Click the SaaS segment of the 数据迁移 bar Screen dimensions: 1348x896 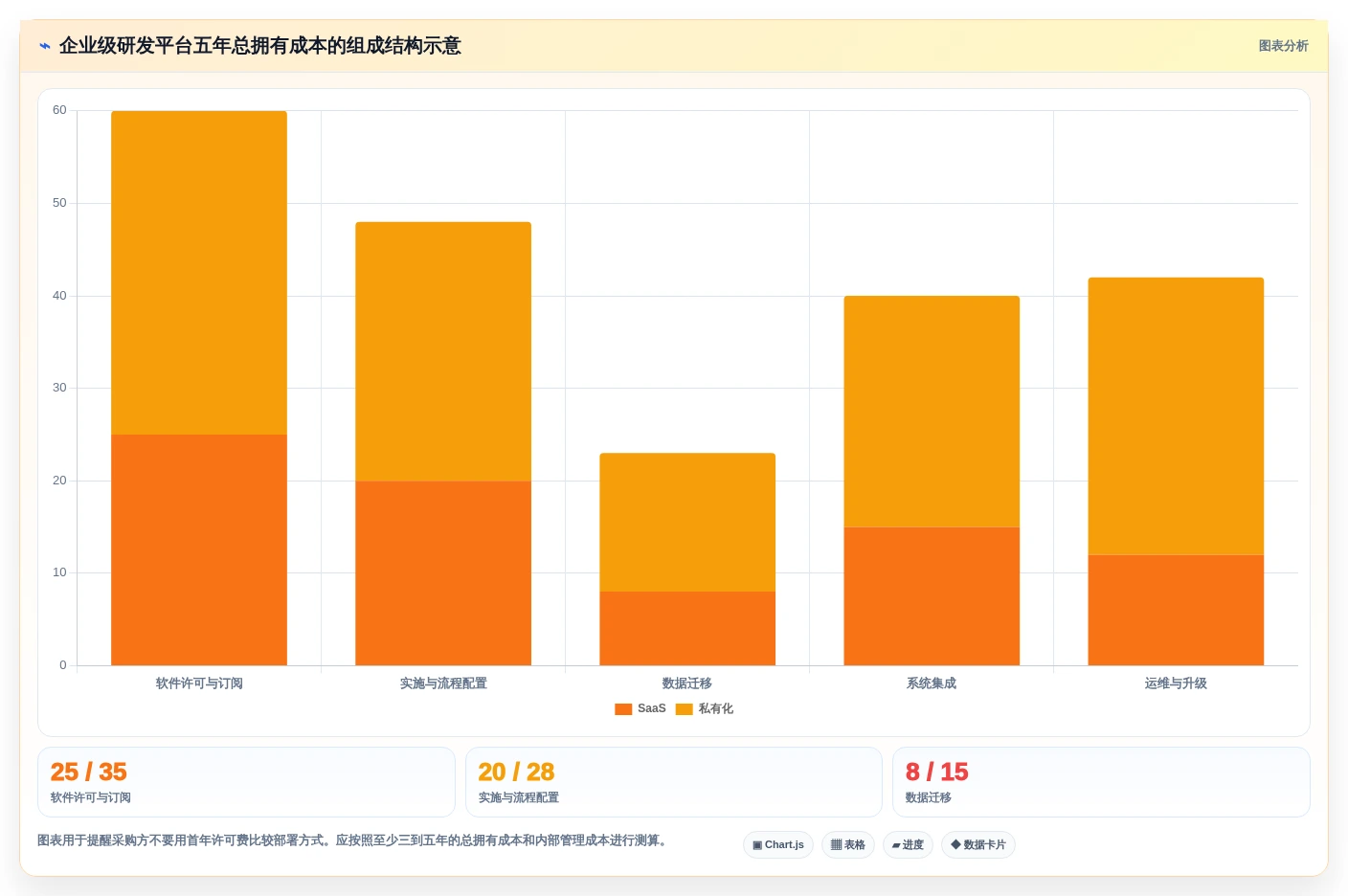tap(687, 628)
